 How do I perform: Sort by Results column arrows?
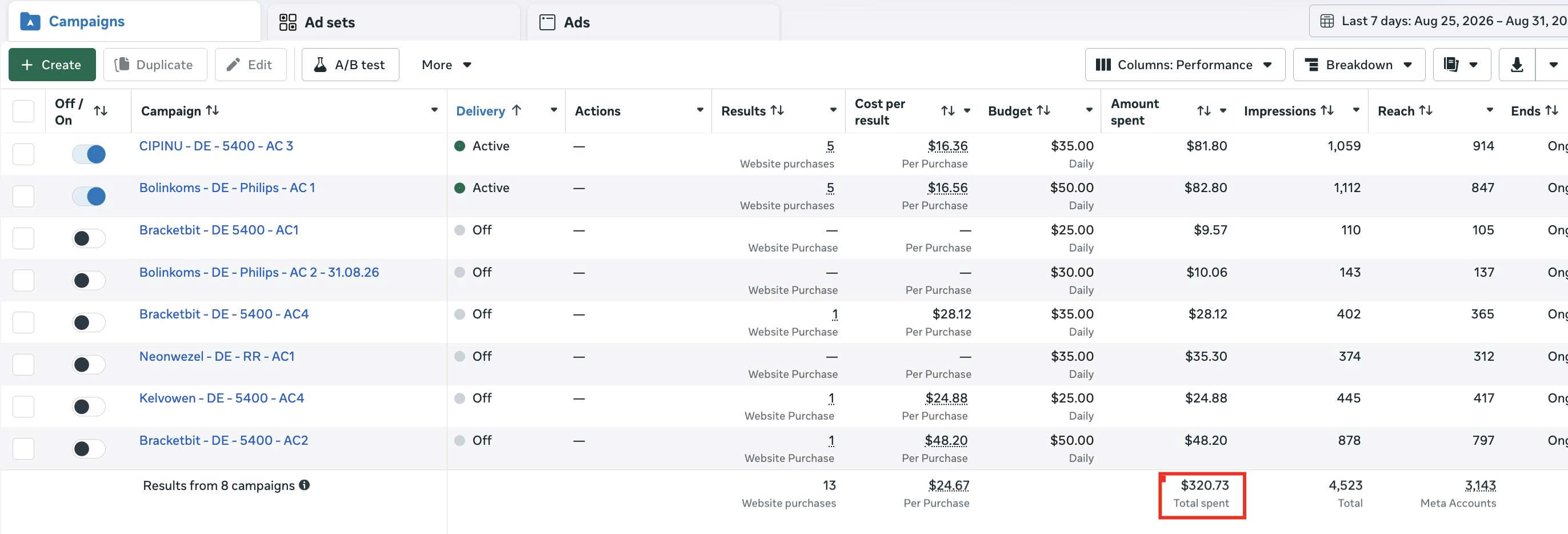[x=777, y=110]
